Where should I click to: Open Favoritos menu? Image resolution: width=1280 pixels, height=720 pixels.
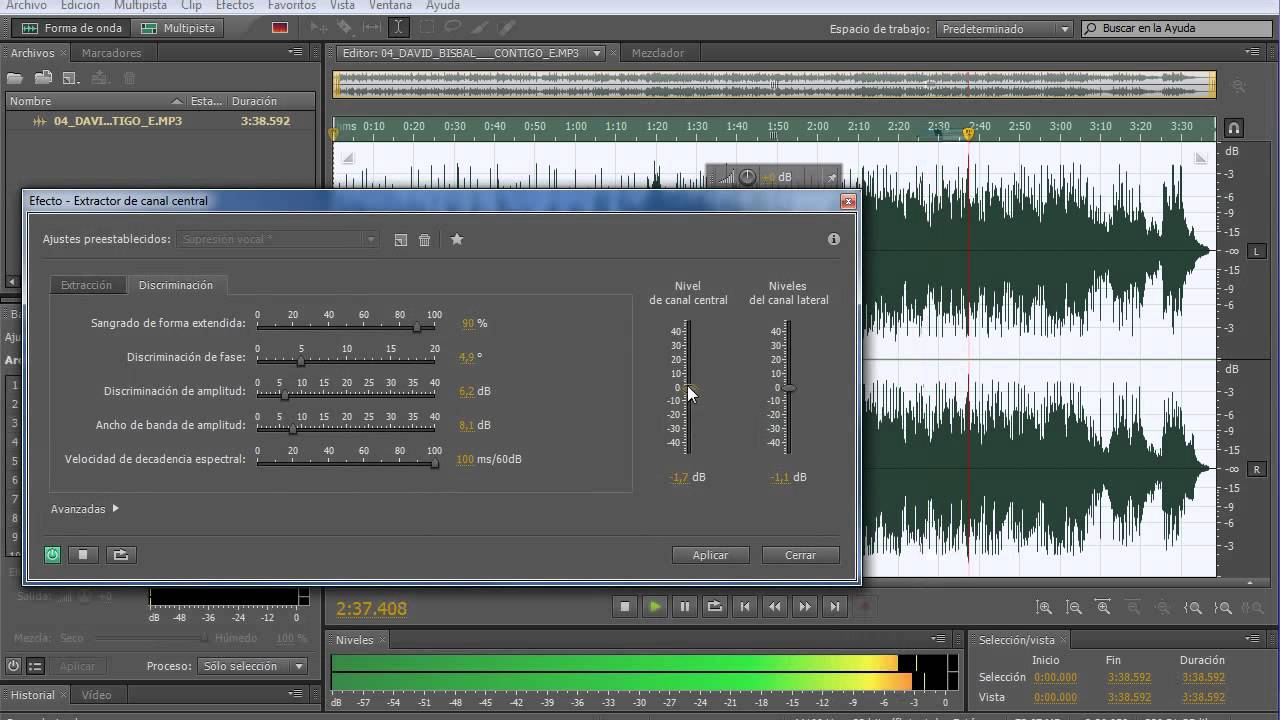[291, 5]
